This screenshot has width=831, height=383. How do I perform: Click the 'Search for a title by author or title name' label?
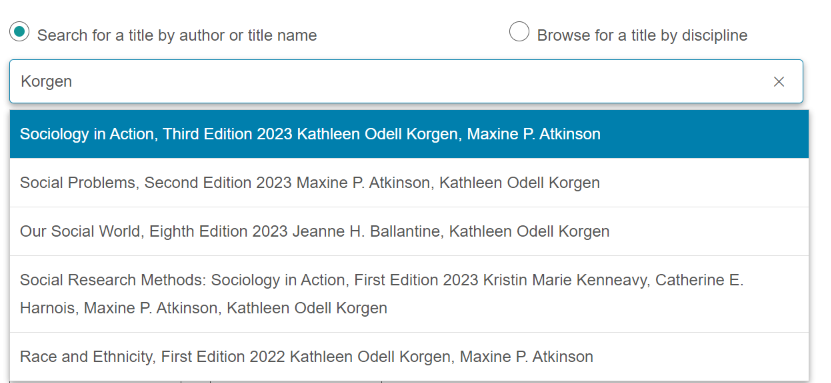click(177, 35)
